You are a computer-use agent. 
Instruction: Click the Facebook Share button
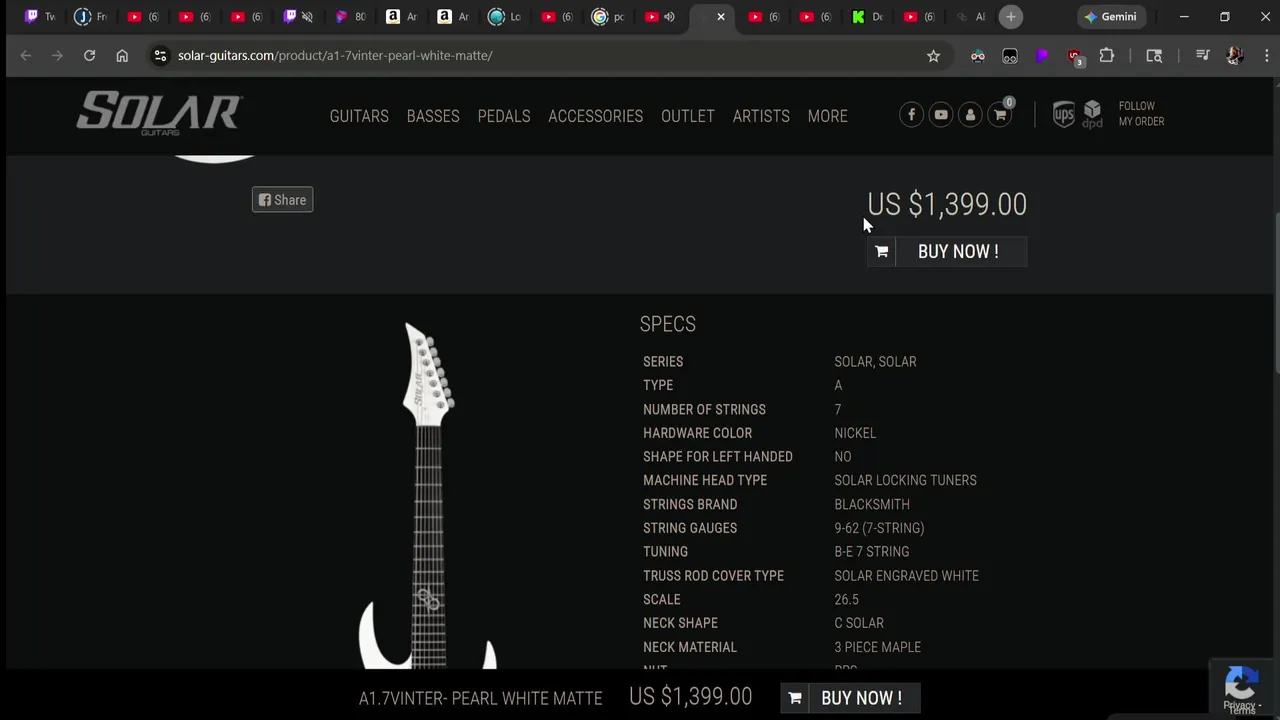tap(282, 200)
